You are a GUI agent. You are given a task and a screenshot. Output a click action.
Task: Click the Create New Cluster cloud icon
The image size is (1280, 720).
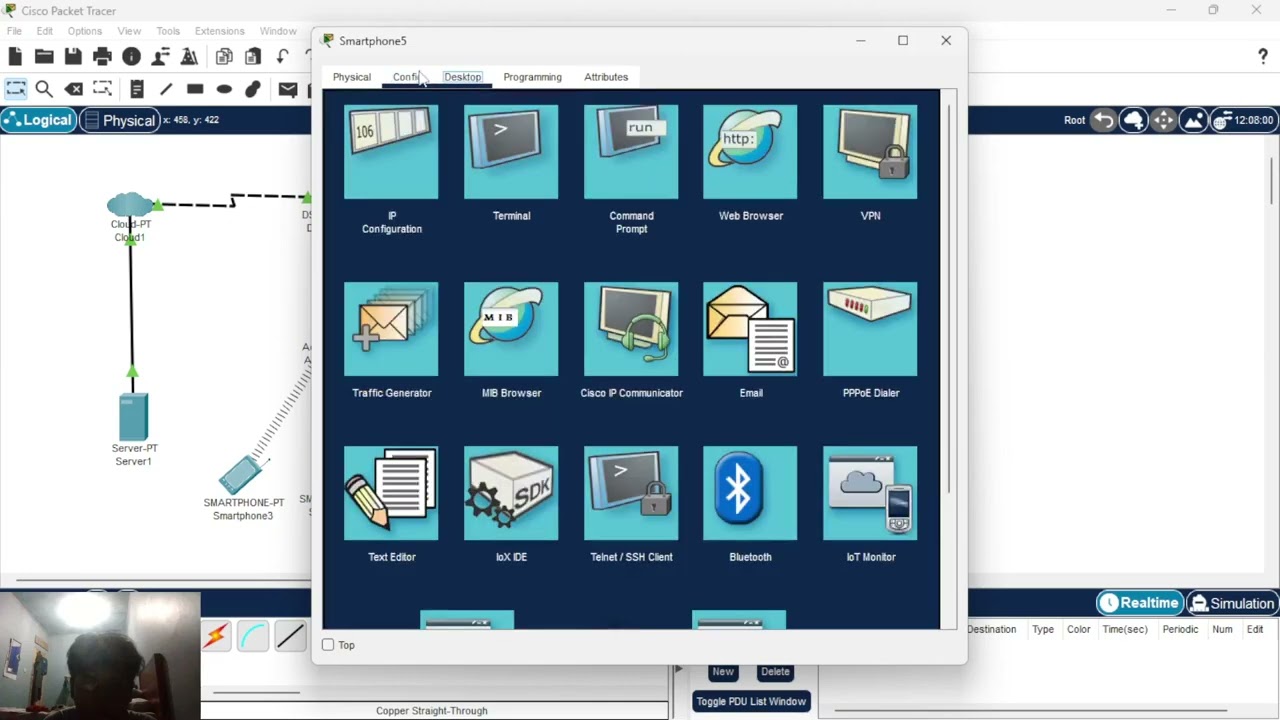[1133, 120]
